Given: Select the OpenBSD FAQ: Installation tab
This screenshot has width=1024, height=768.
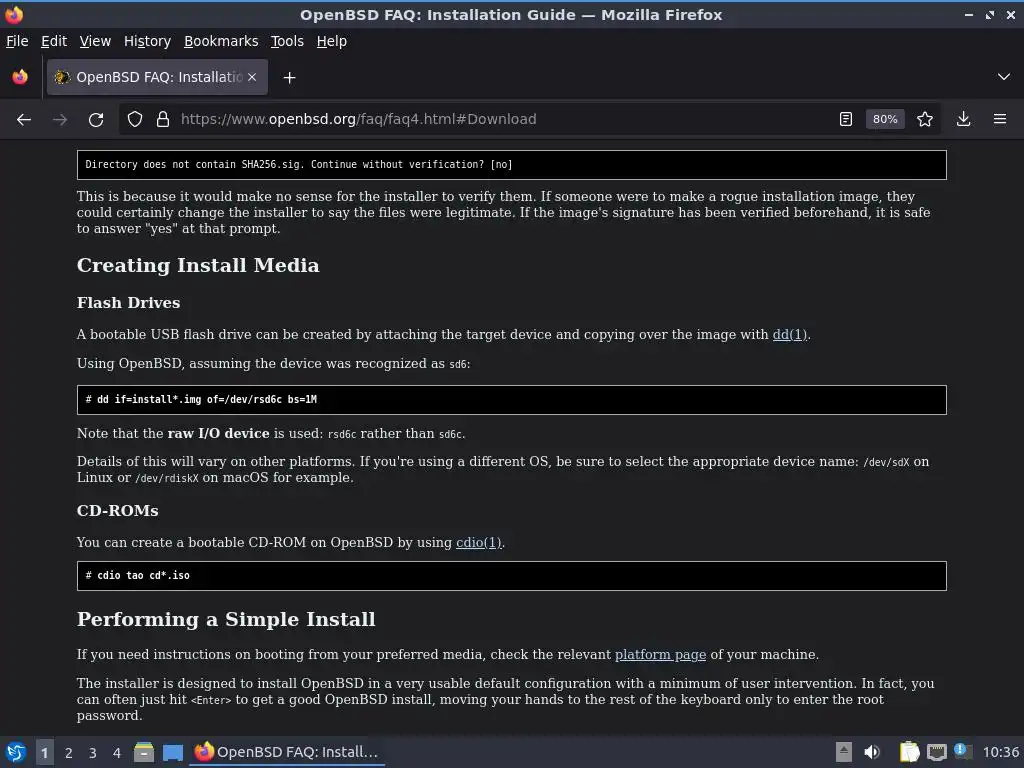Looking at the screenshot, I should coord(157,77).
